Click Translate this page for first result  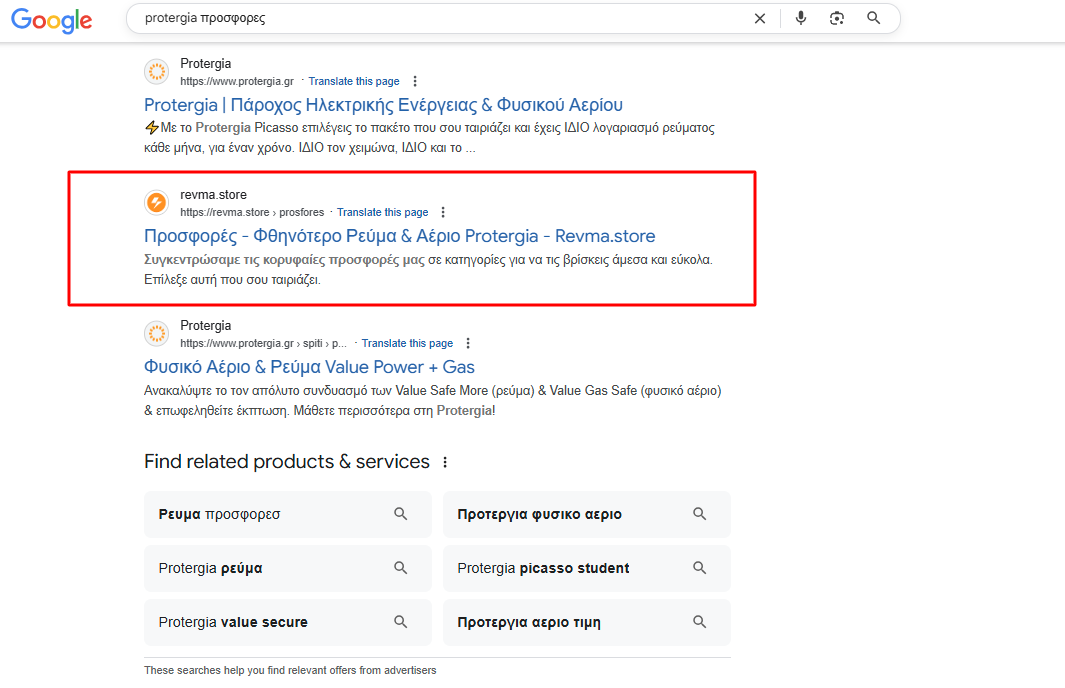[x=353, y=82]
